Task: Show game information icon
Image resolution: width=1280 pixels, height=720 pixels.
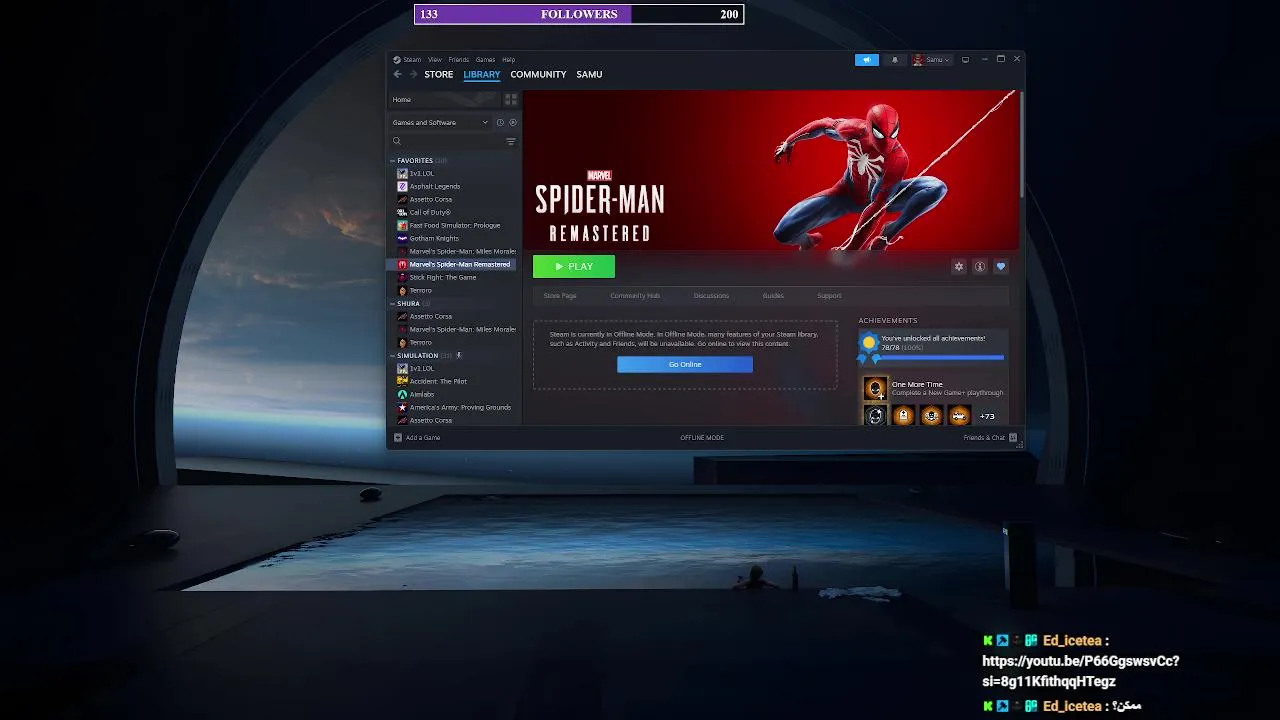Action: pyautogui.click(x=980, y=266)
